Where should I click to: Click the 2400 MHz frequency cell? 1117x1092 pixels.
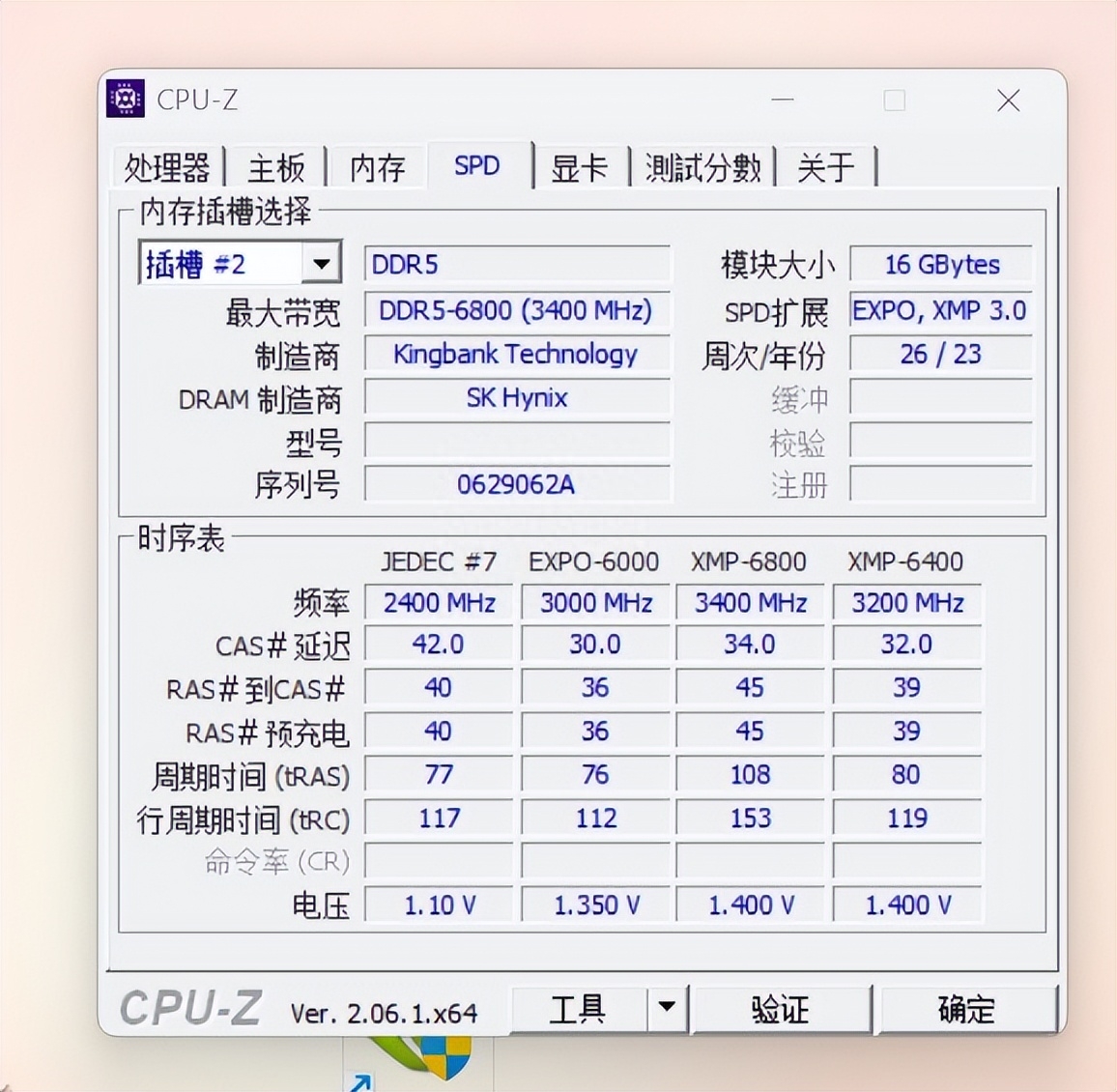tap(439, 603)
